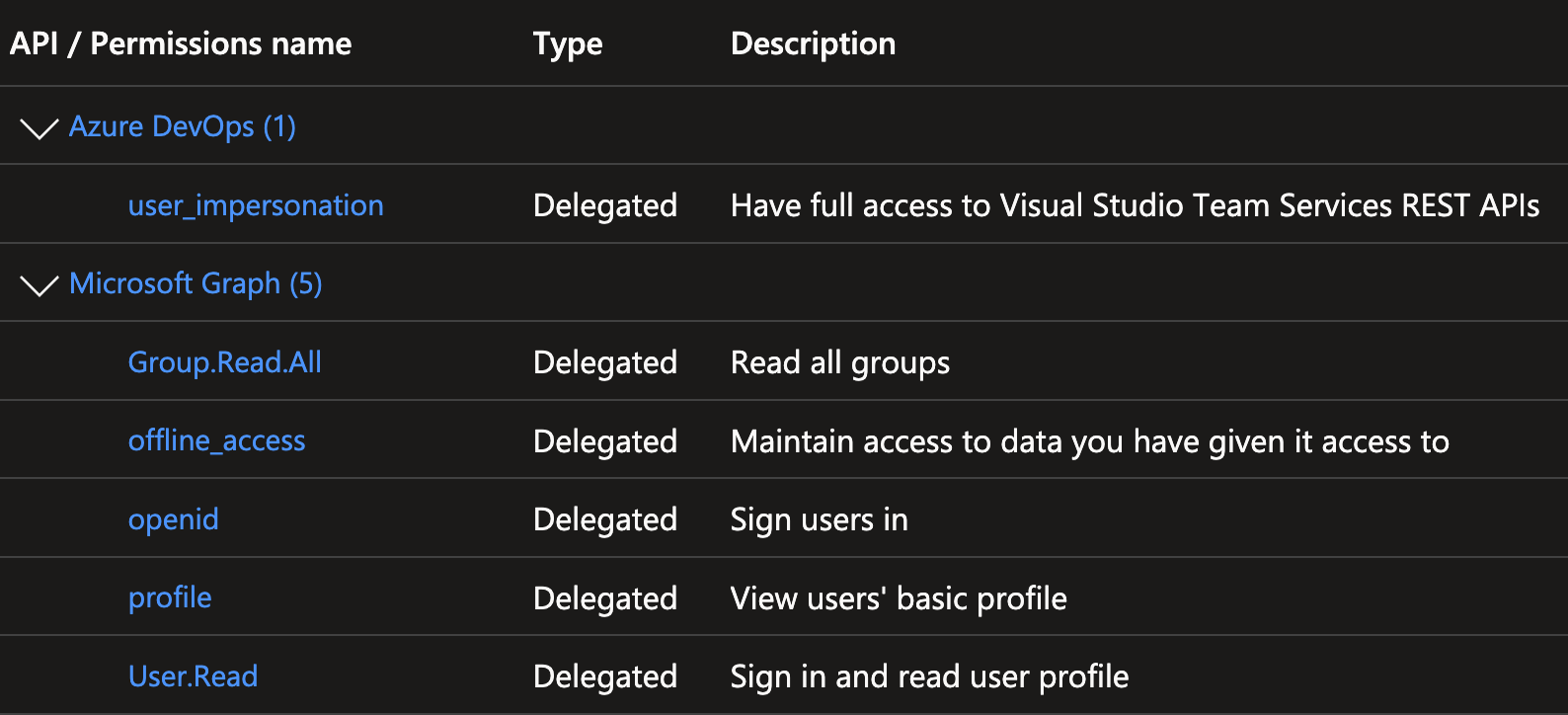
Task: Click the openid permission link
Action: [173, 518]
